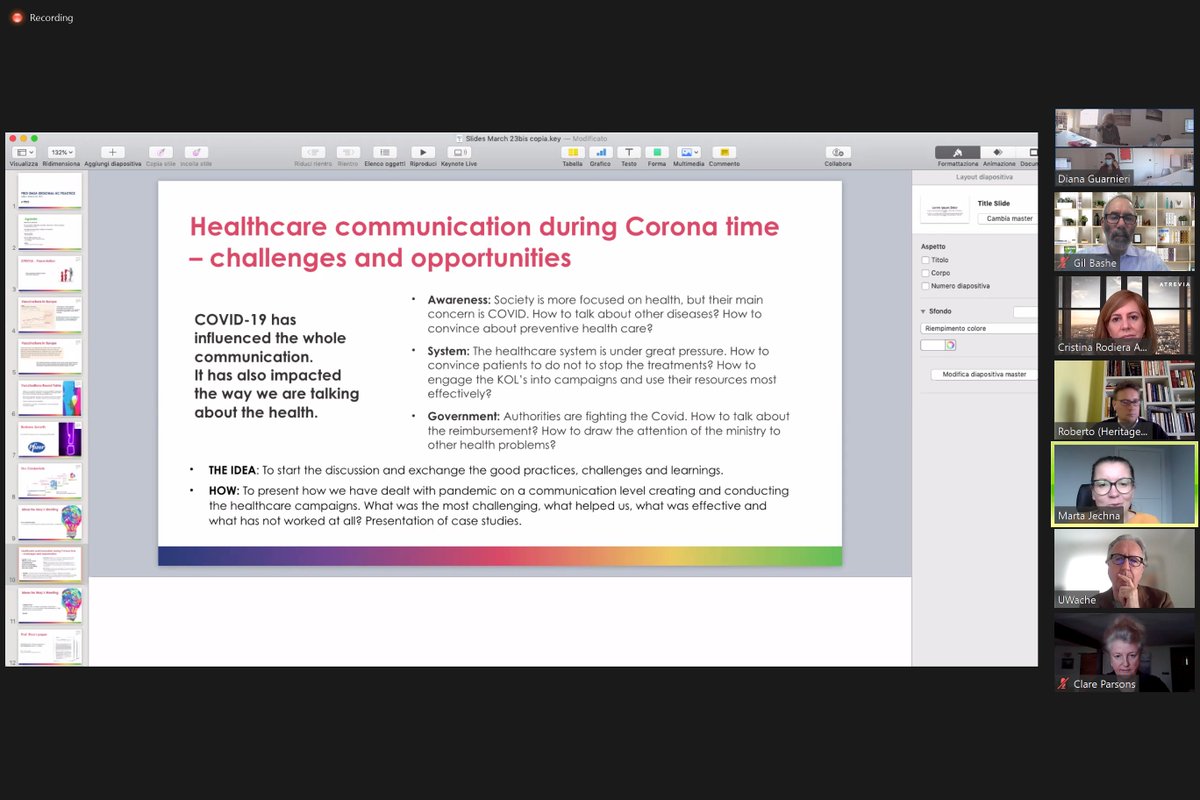
Task: Open the Elenco oggetti list
Action: pos(386,152)
